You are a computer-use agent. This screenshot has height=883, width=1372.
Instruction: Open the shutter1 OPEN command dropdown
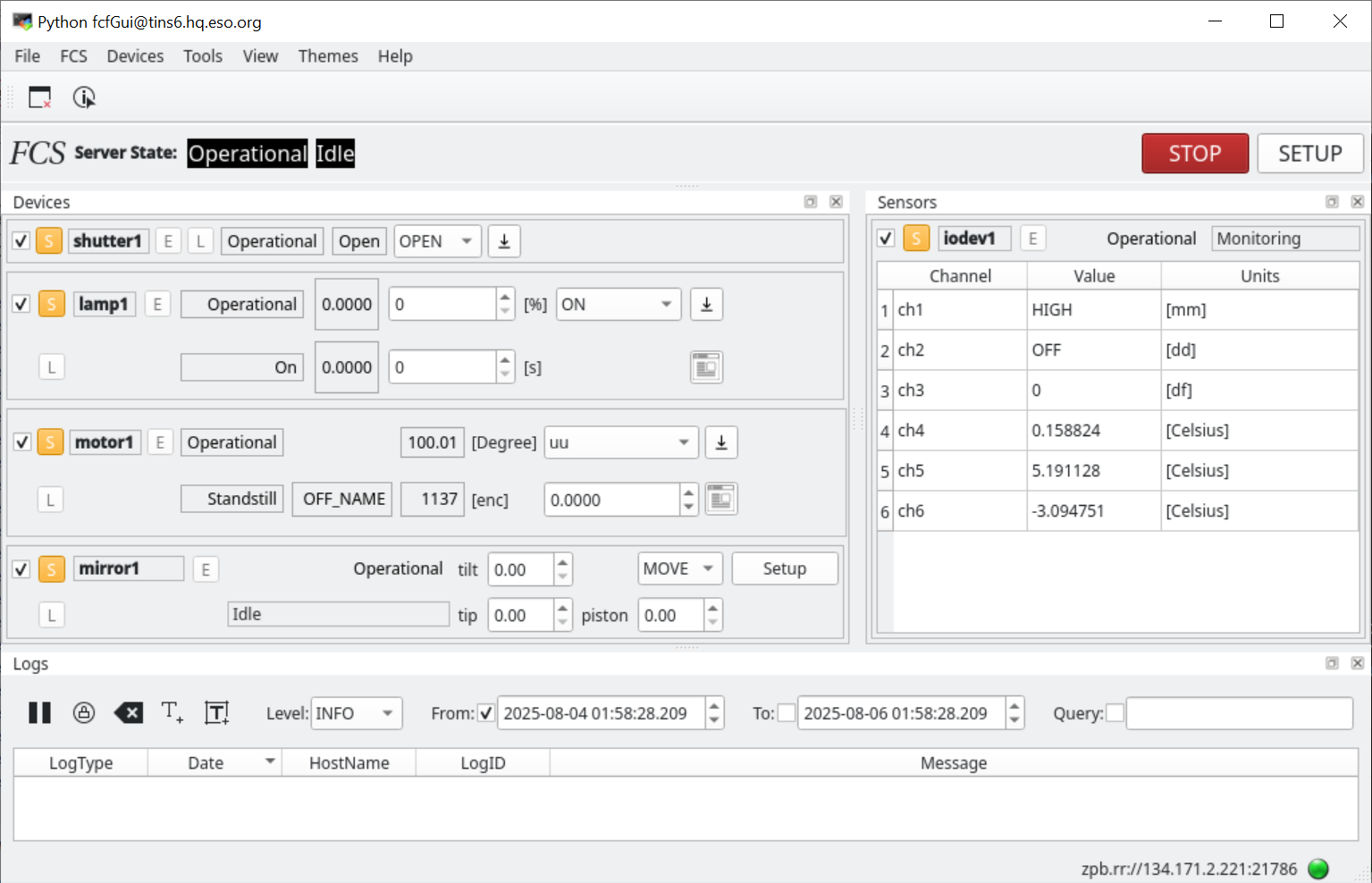click(x=437, y=241)
